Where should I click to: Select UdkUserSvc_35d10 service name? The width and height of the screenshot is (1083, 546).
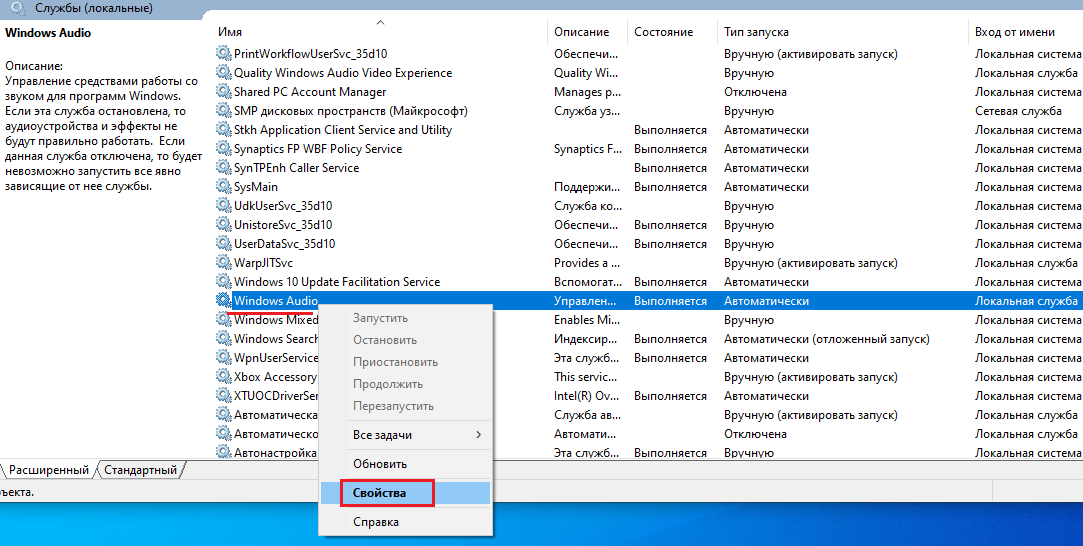coord(282,206)
